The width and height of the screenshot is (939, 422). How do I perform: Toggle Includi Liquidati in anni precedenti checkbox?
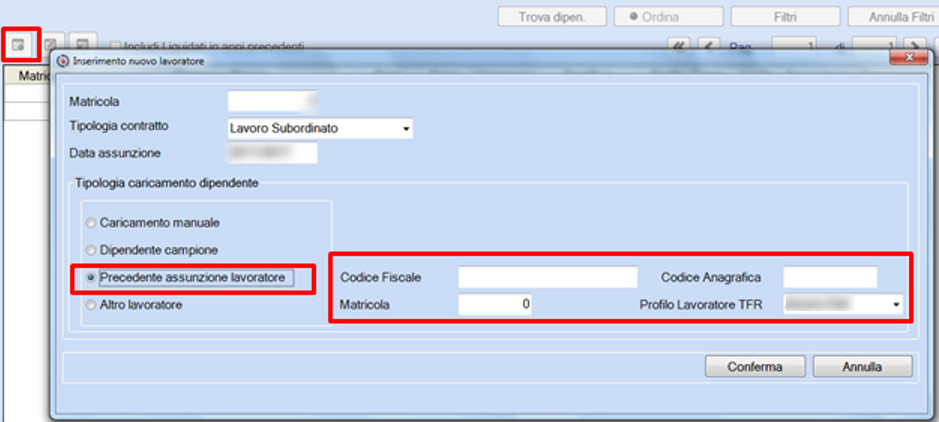[116, 46]
